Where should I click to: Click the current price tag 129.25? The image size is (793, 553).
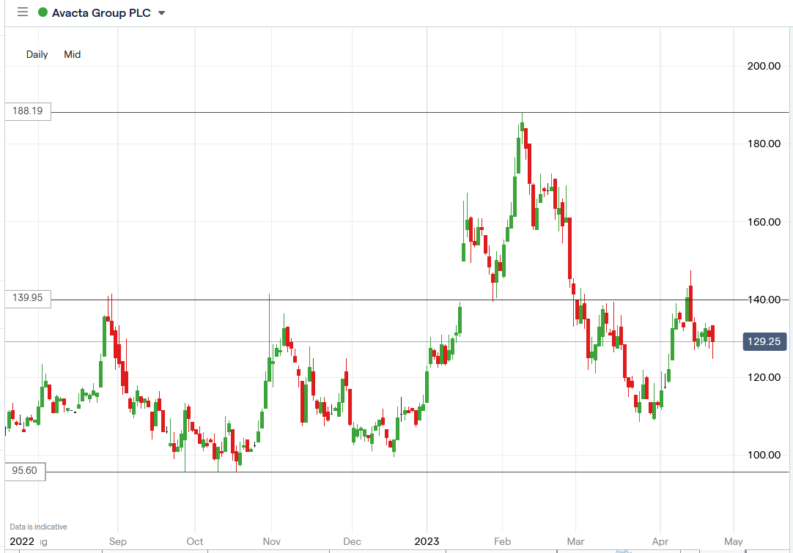click(x=762, y=342)
